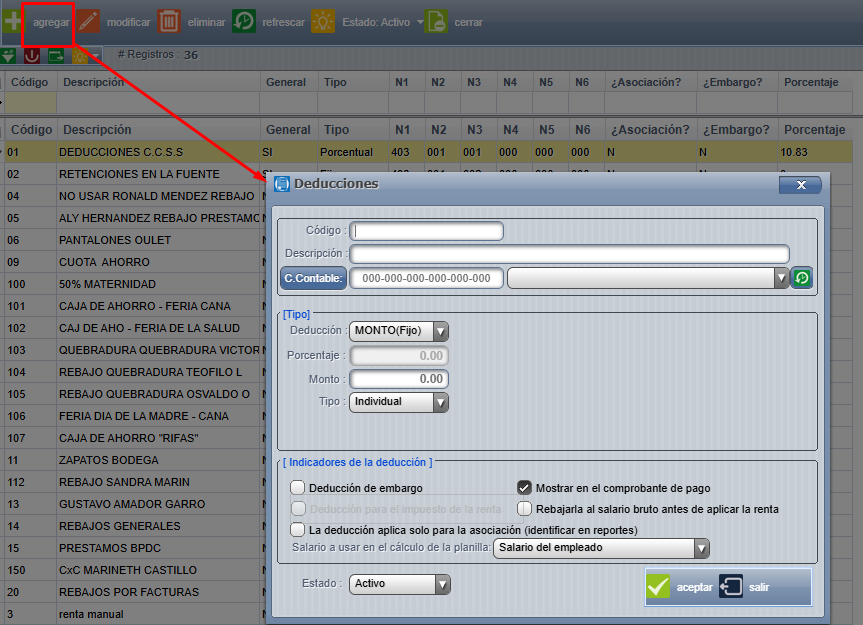Image resolution: width=863 pixels, height=625 pixels.
Task: Click the red power icon in secondary toolbar
Action: [x=32, y=56]
